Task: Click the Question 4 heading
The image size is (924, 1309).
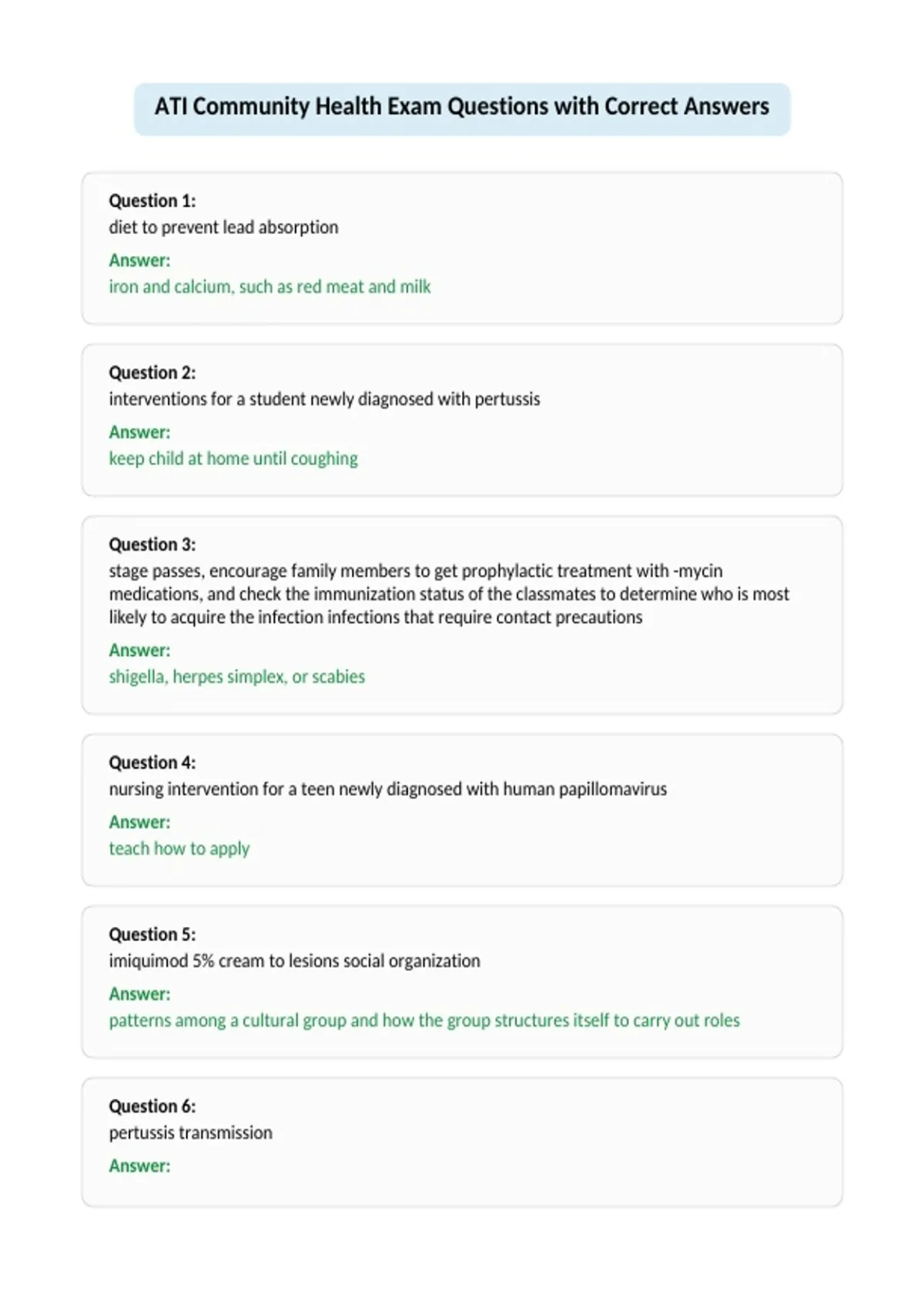Action: coord(152,762)
